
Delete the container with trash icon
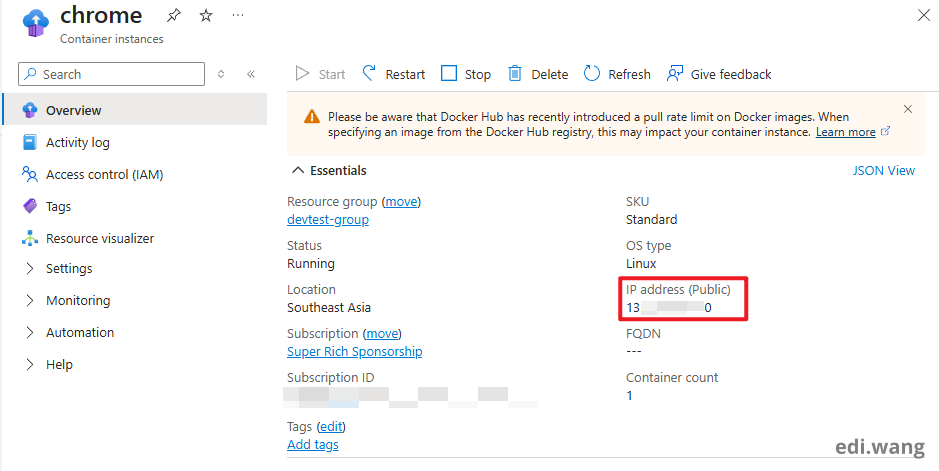point(515,74)
